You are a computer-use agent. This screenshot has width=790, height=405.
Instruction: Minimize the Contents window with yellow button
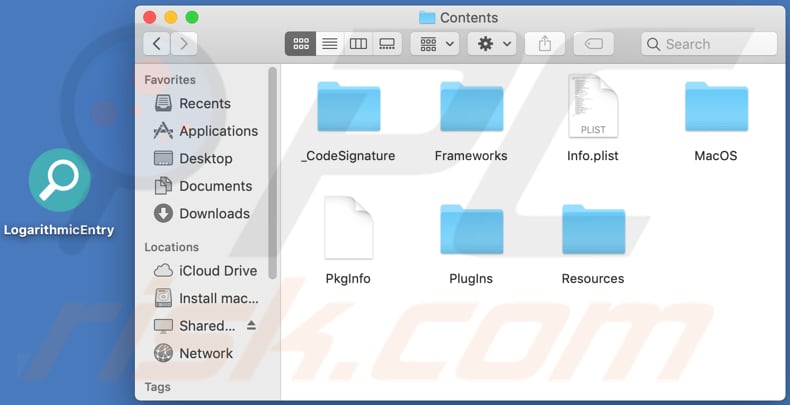(171, 17)
